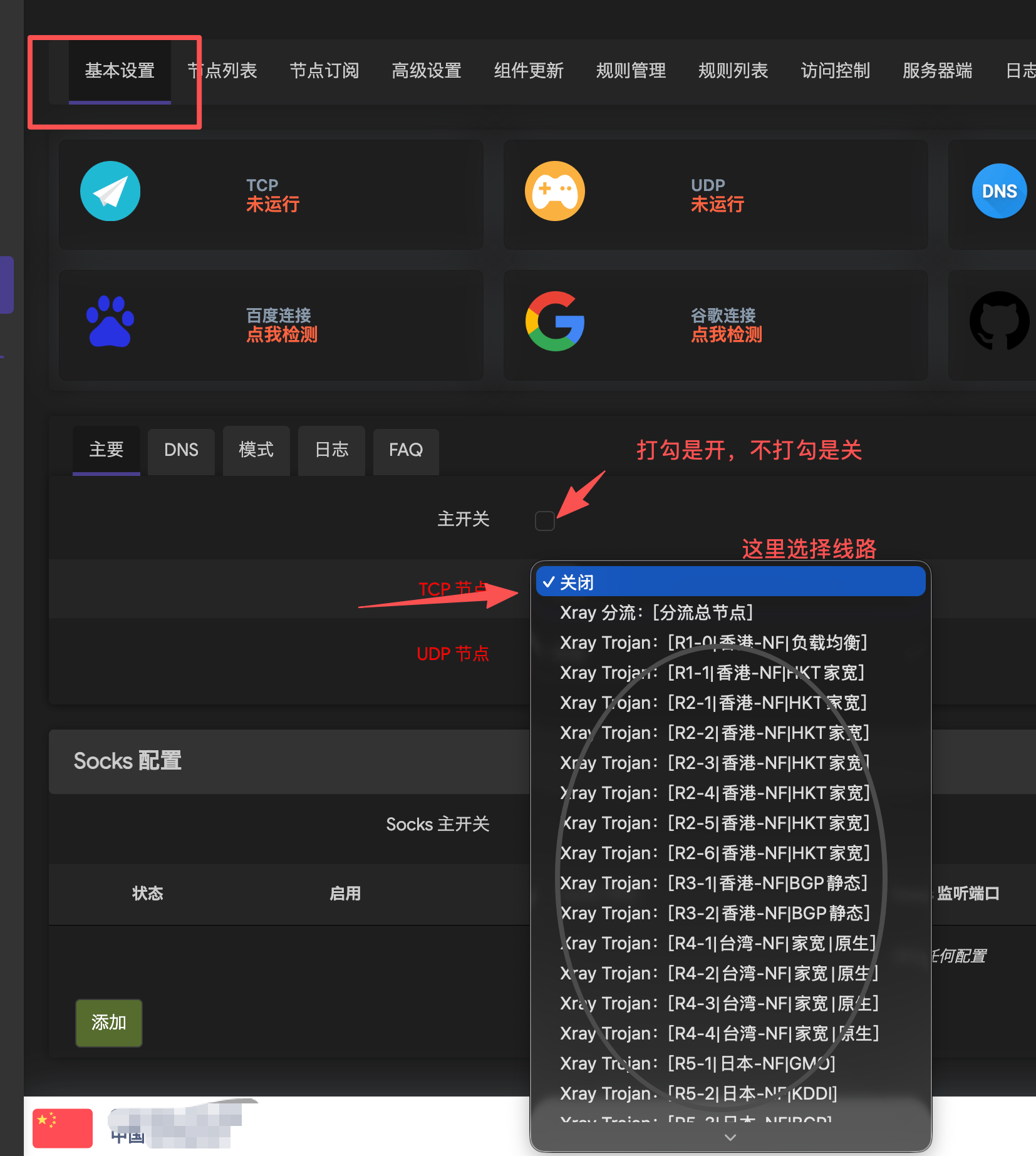Open the 规则管理 tab
1036x1156 pixels.
(x=630, y=71)
